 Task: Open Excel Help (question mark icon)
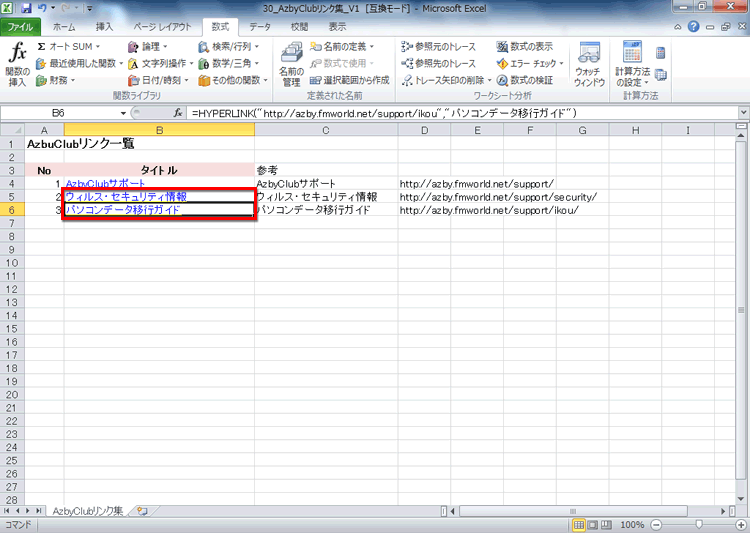[x=693, y=27]
